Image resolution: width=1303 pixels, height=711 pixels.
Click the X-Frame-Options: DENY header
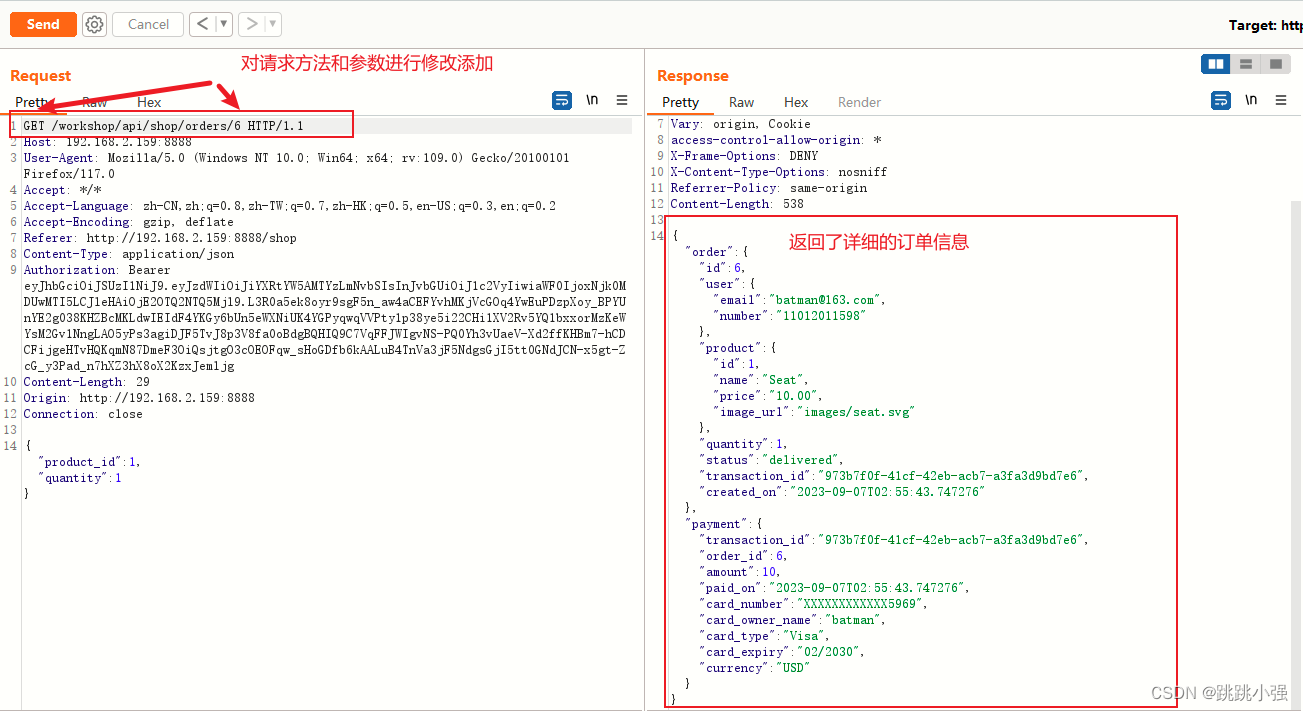(744, 156)
